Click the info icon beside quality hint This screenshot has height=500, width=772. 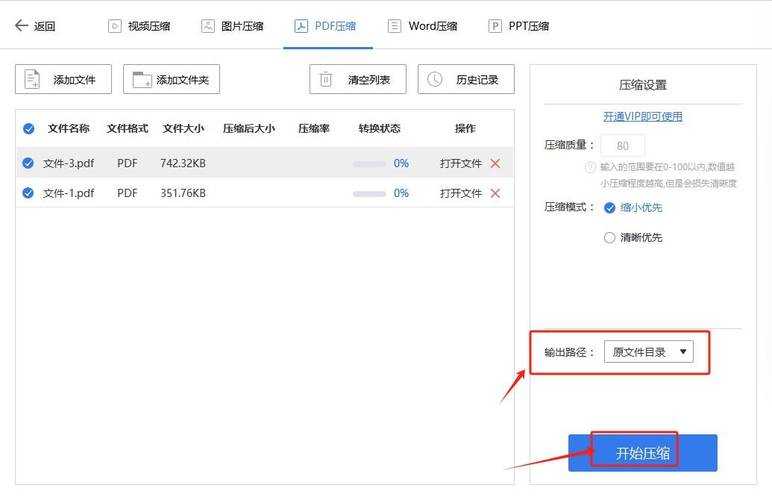coord(590,167)
